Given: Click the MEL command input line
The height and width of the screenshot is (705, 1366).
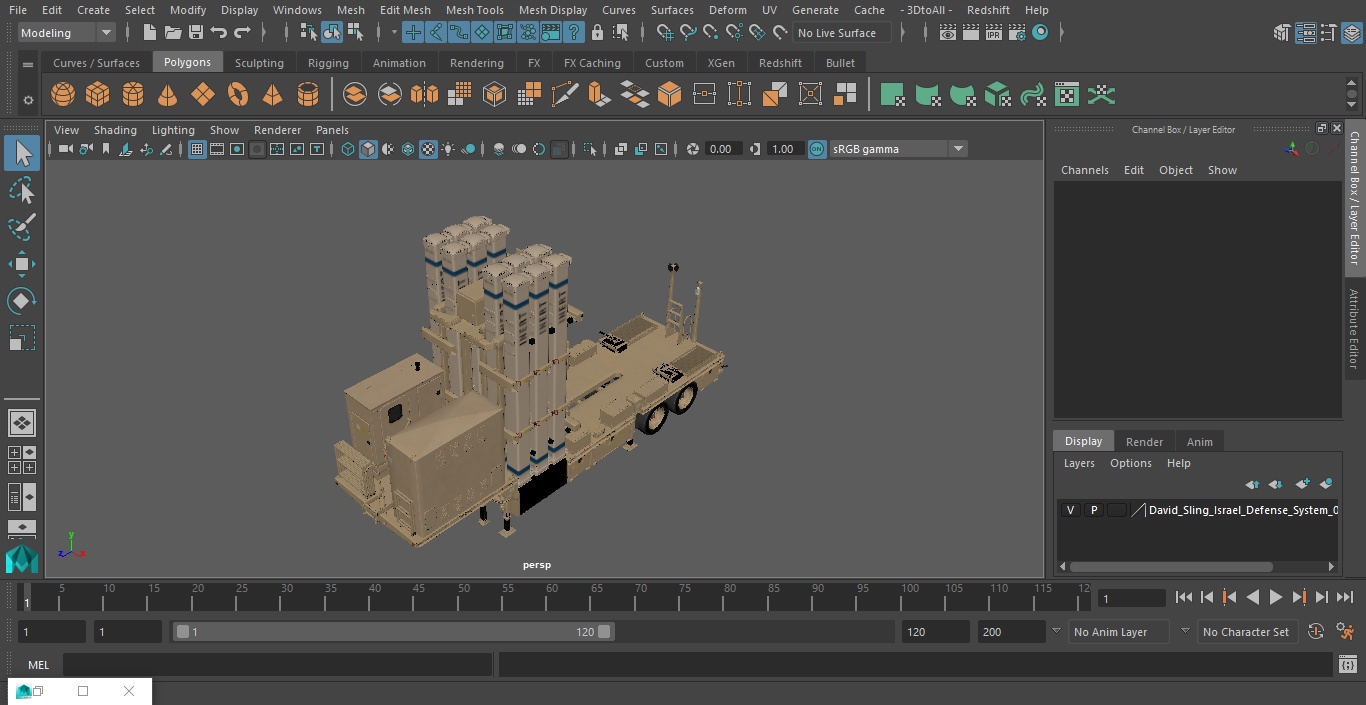Looking at the screenshot, I should pyautogui.click(x=277, y=665).
